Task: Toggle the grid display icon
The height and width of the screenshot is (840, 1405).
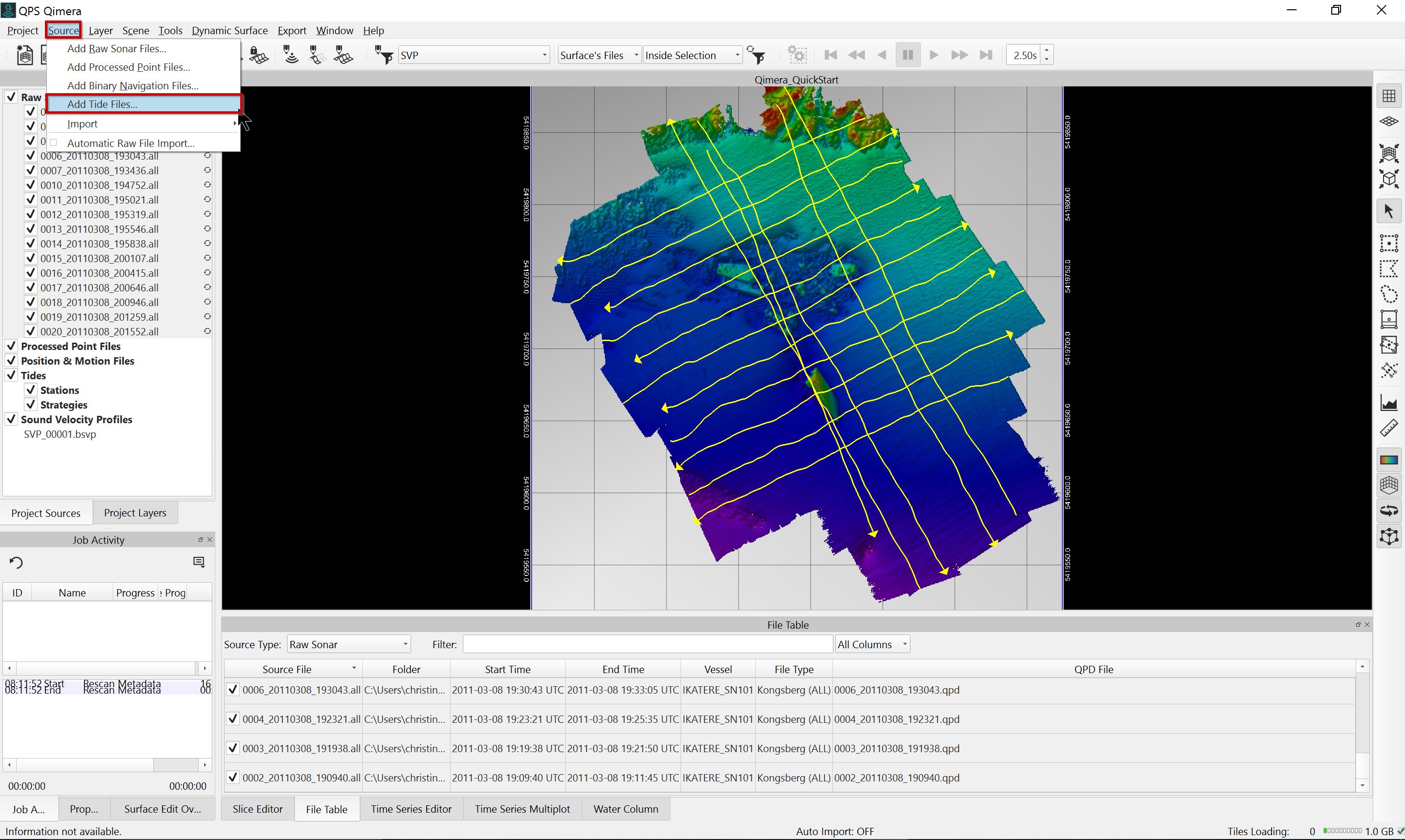Action: pos(1388,96)
